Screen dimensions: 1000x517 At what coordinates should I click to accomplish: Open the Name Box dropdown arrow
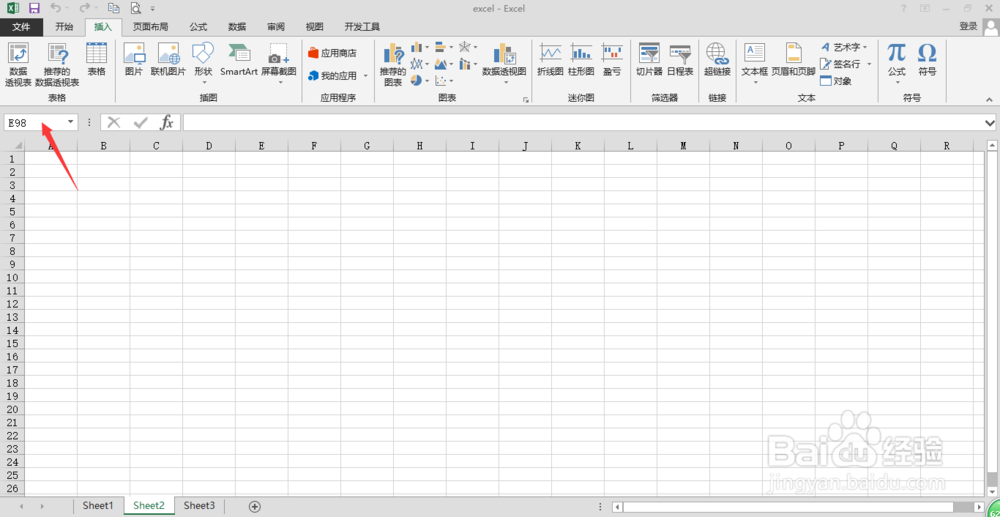tap(70, 122)
